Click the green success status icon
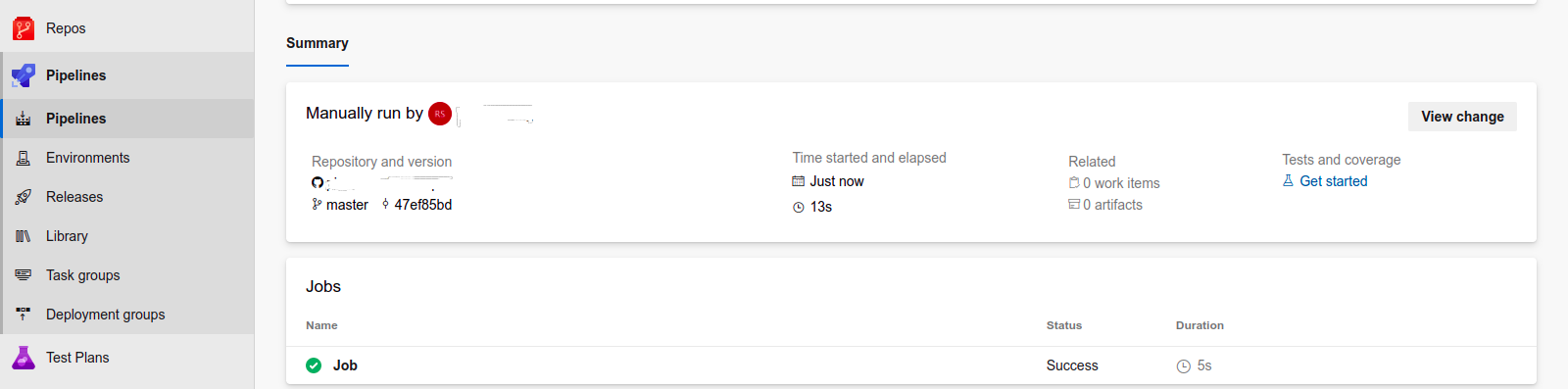Viewport: 1568px width, 389px height. (314, 365)
